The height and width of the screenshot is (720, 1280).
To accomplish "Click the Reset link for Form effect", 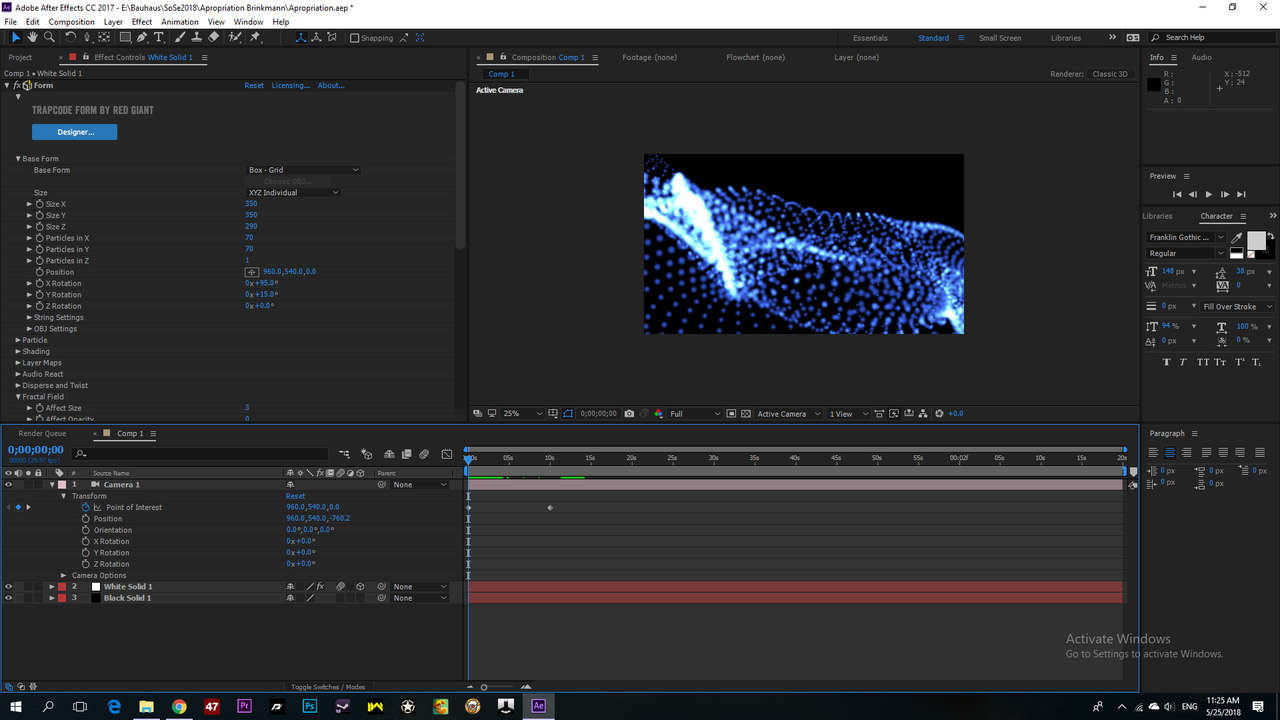I will click(x=254, y=85).
